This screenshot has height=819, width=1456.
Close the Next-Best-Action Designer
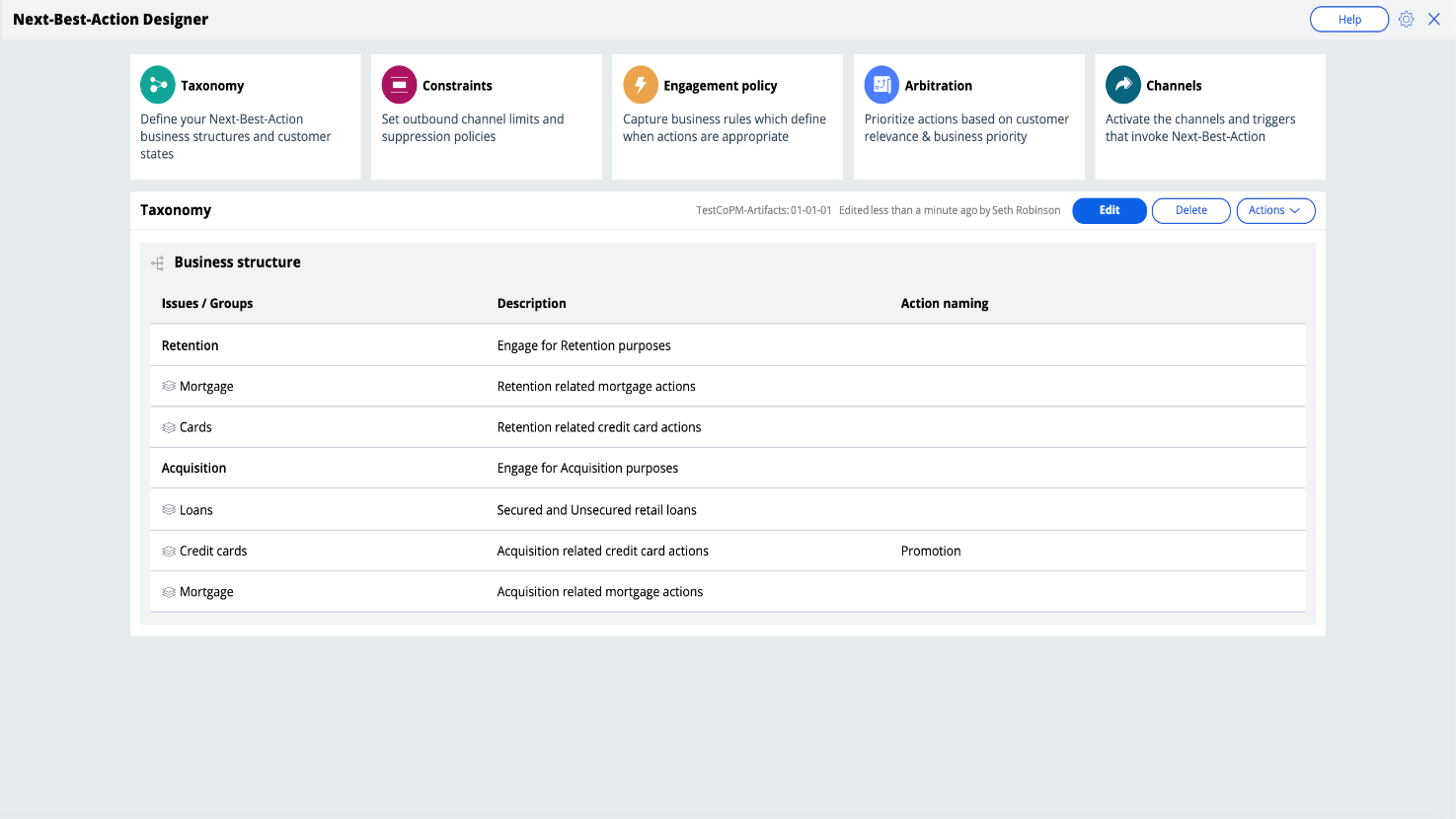[x=1434, y=20]
